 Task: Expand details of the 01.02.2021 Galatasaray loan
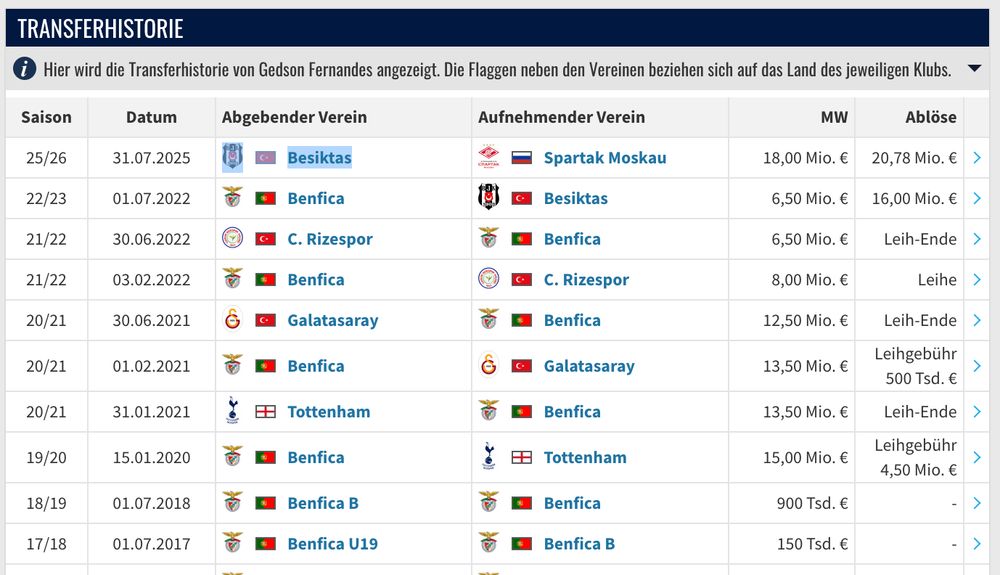977,366
